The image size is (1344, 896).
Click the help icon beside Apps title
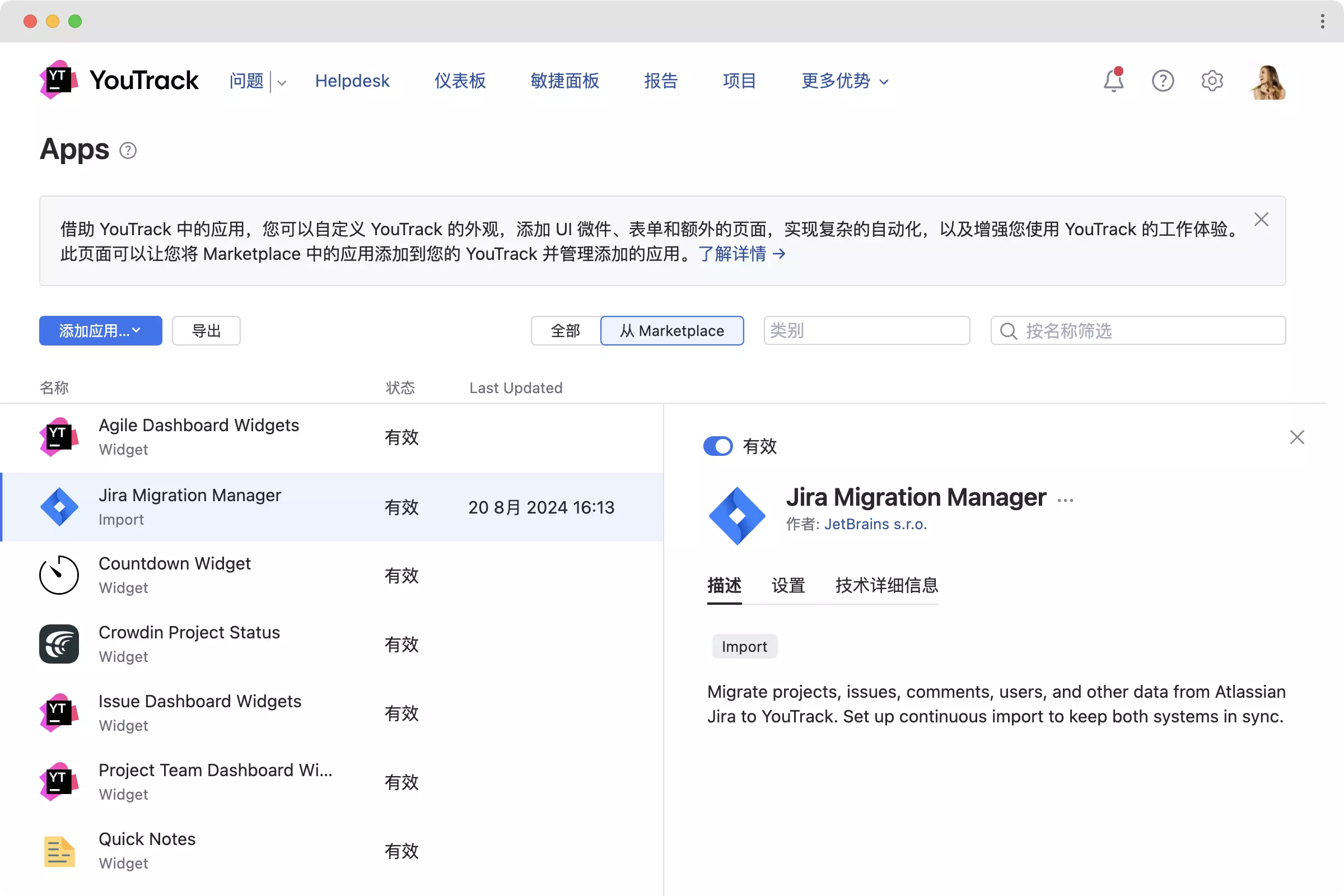click(x=128, y=151)
